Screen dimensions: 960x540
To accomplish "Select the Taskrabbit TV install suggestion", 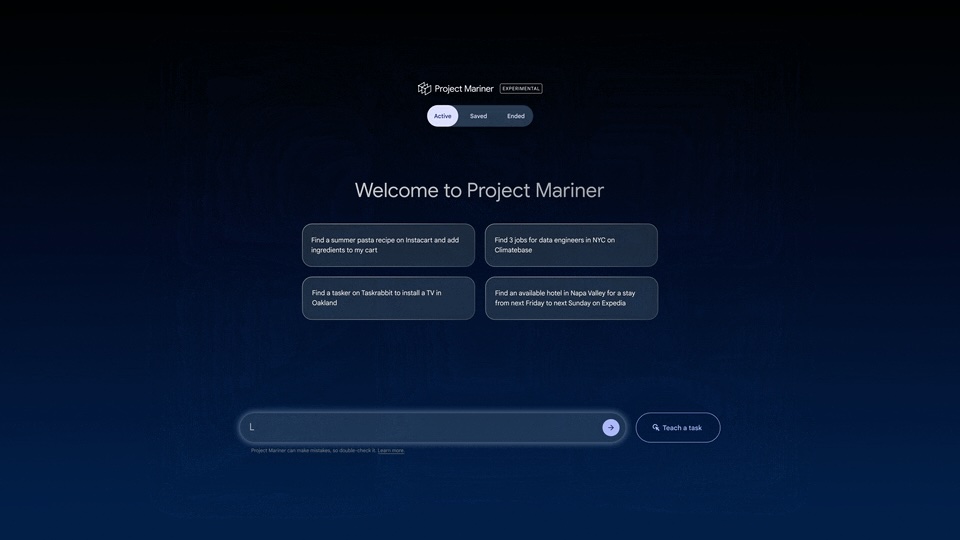I will point(388,298).
